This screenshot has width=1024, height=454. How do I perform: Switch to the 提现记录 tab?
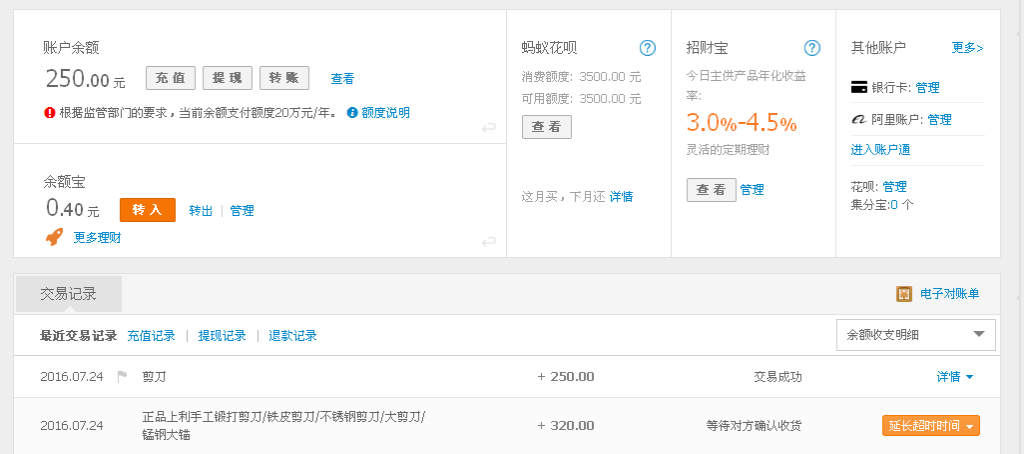222,336
